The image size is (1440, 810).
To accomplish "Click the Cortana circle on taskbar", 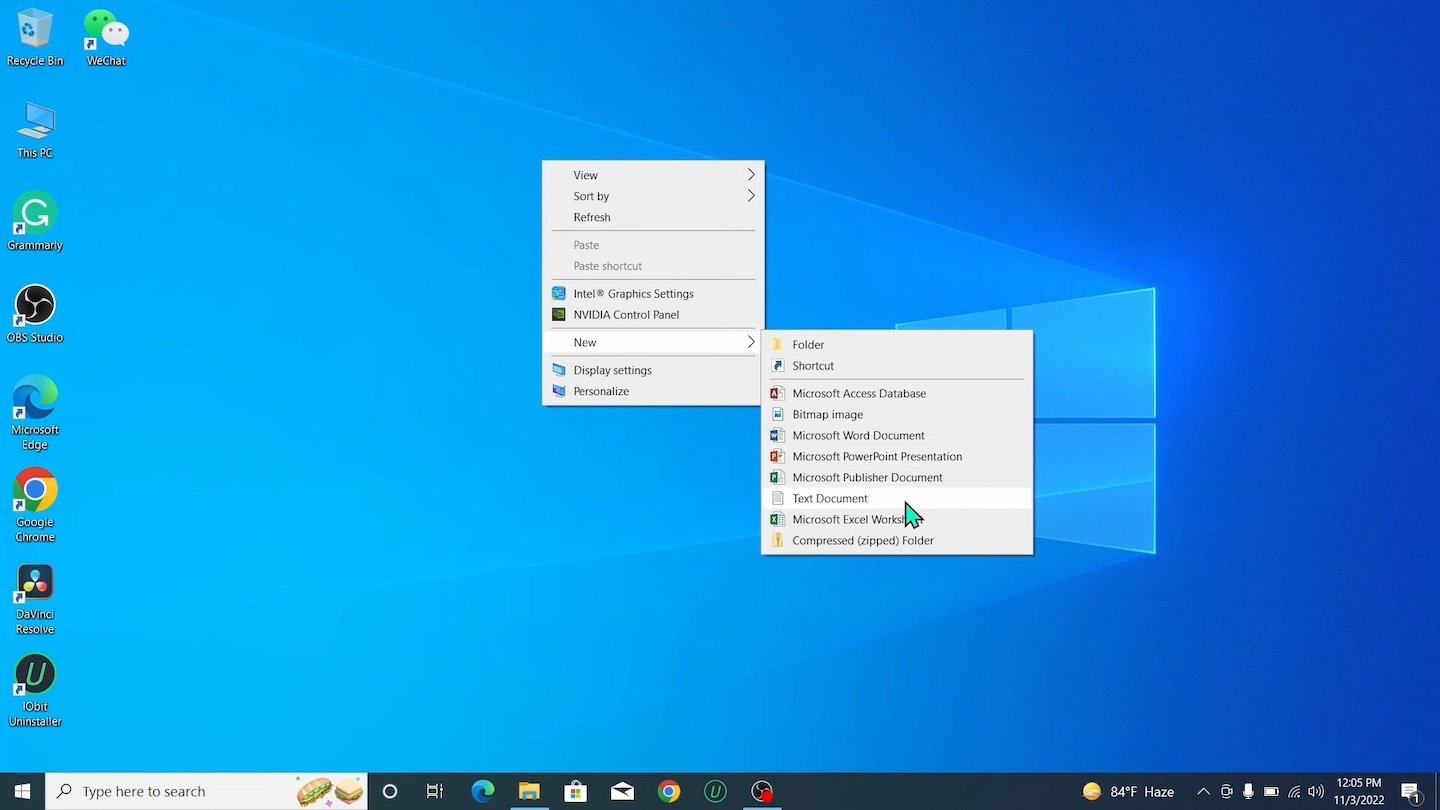I will [390, 791].
